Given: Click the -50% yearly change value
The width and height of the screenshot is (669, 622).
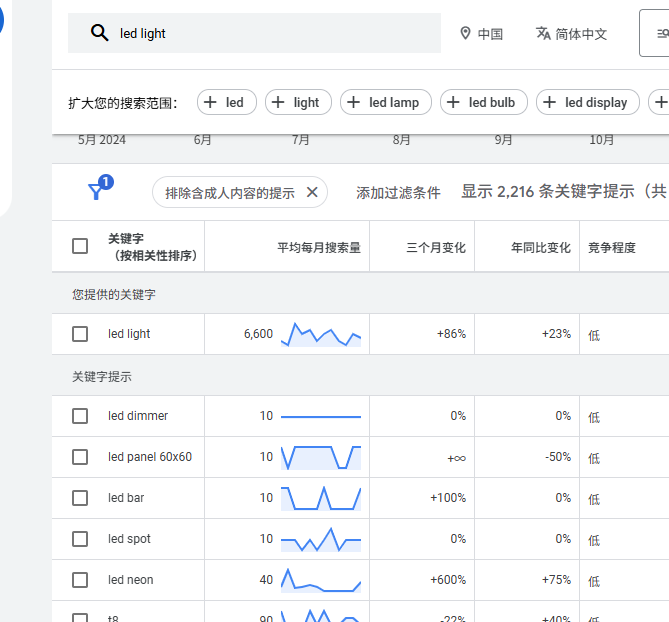Looking at the screenshot, I should point(558,456).
